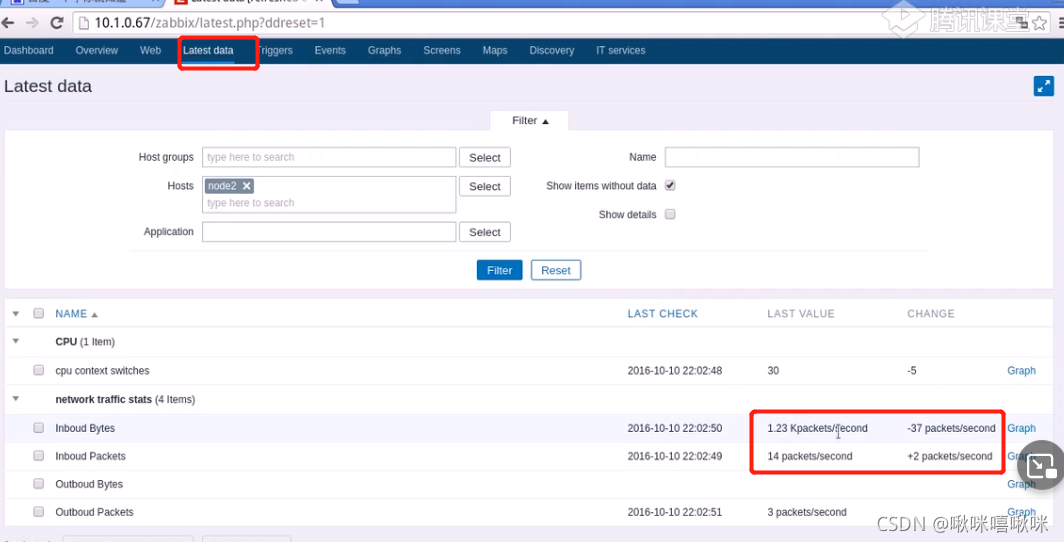The image size is (1064, 542).
Task: Click Select button for Application
Action: (x=484, y=232)
